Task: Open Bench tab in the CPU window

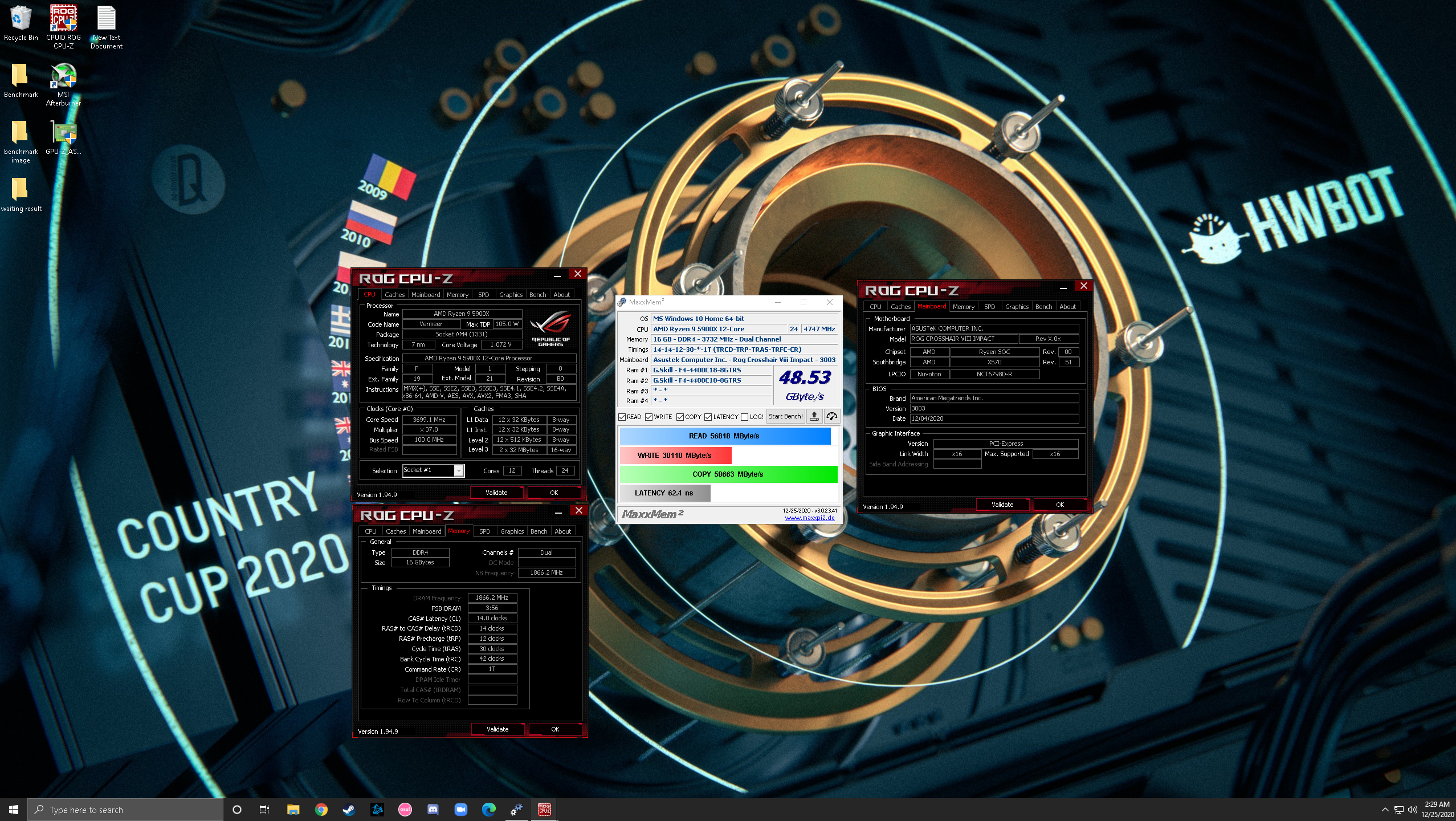Action: (537, 295)
